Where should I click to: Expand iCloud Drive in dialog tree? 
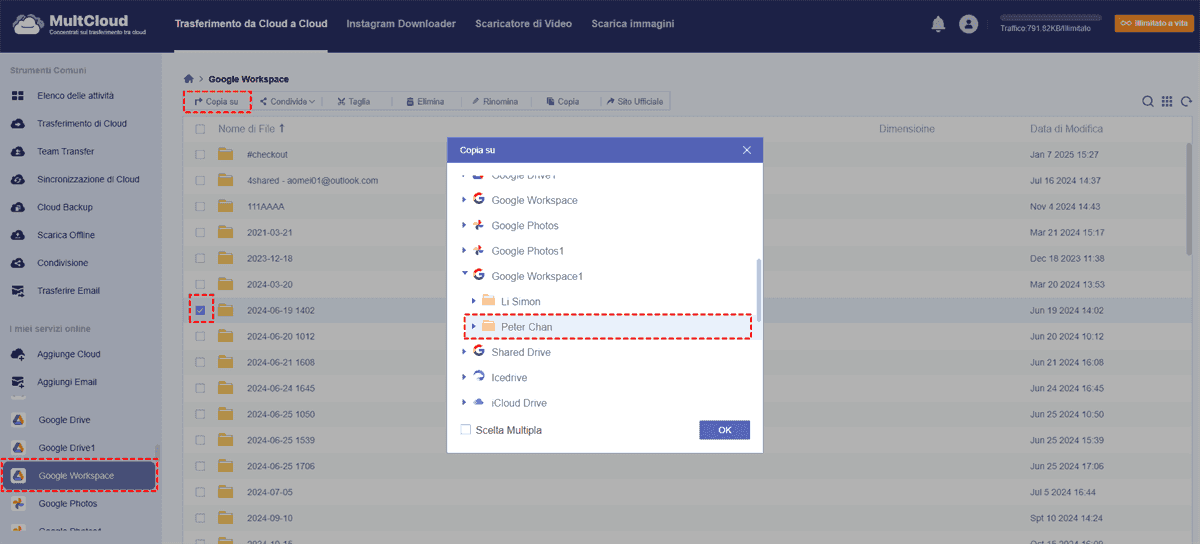(x=464, y=403)
